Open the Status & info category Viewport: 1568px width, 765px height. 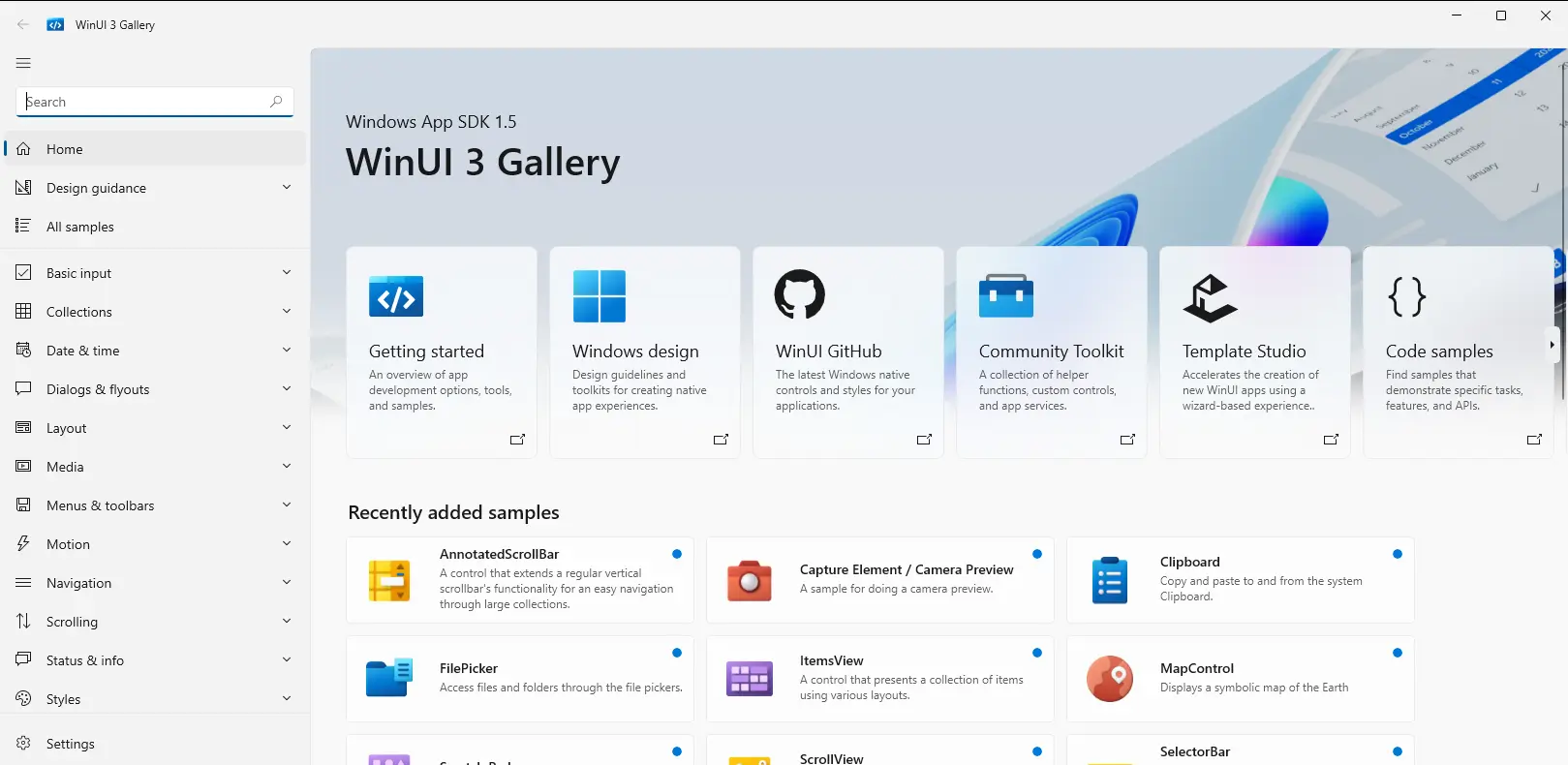coord(155,660)
